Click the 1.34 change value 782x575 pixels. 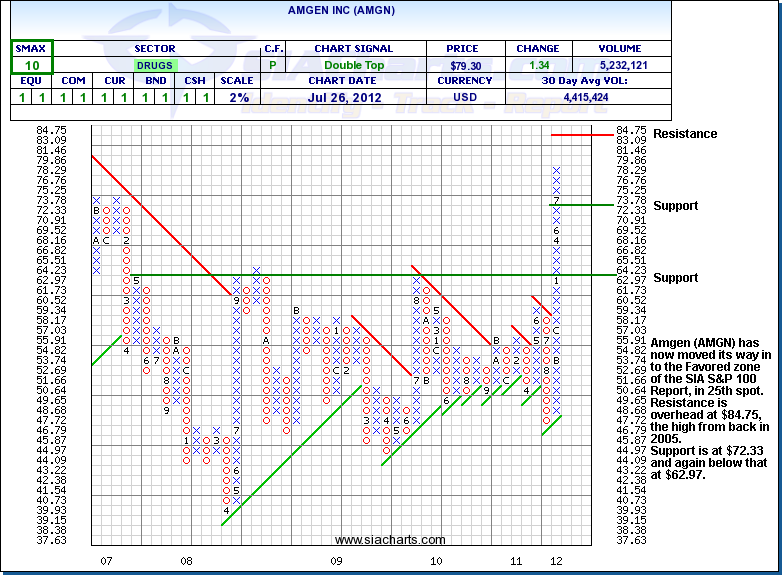537,65
